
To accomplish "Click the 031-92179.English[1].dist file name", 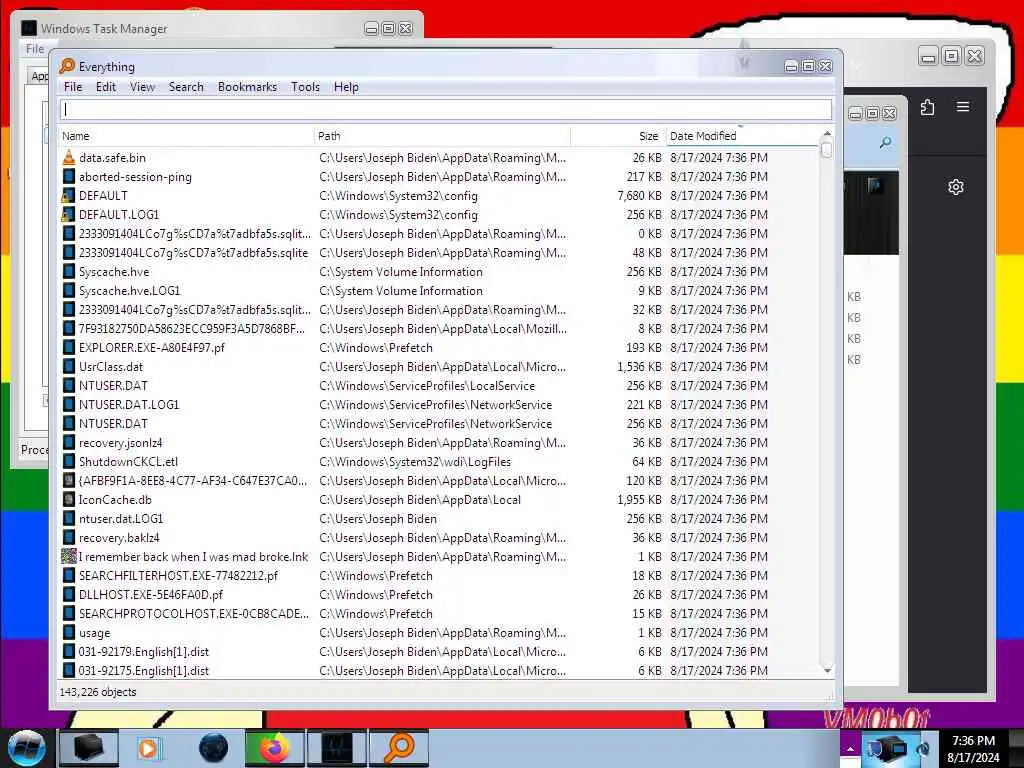I will point(144,651).
